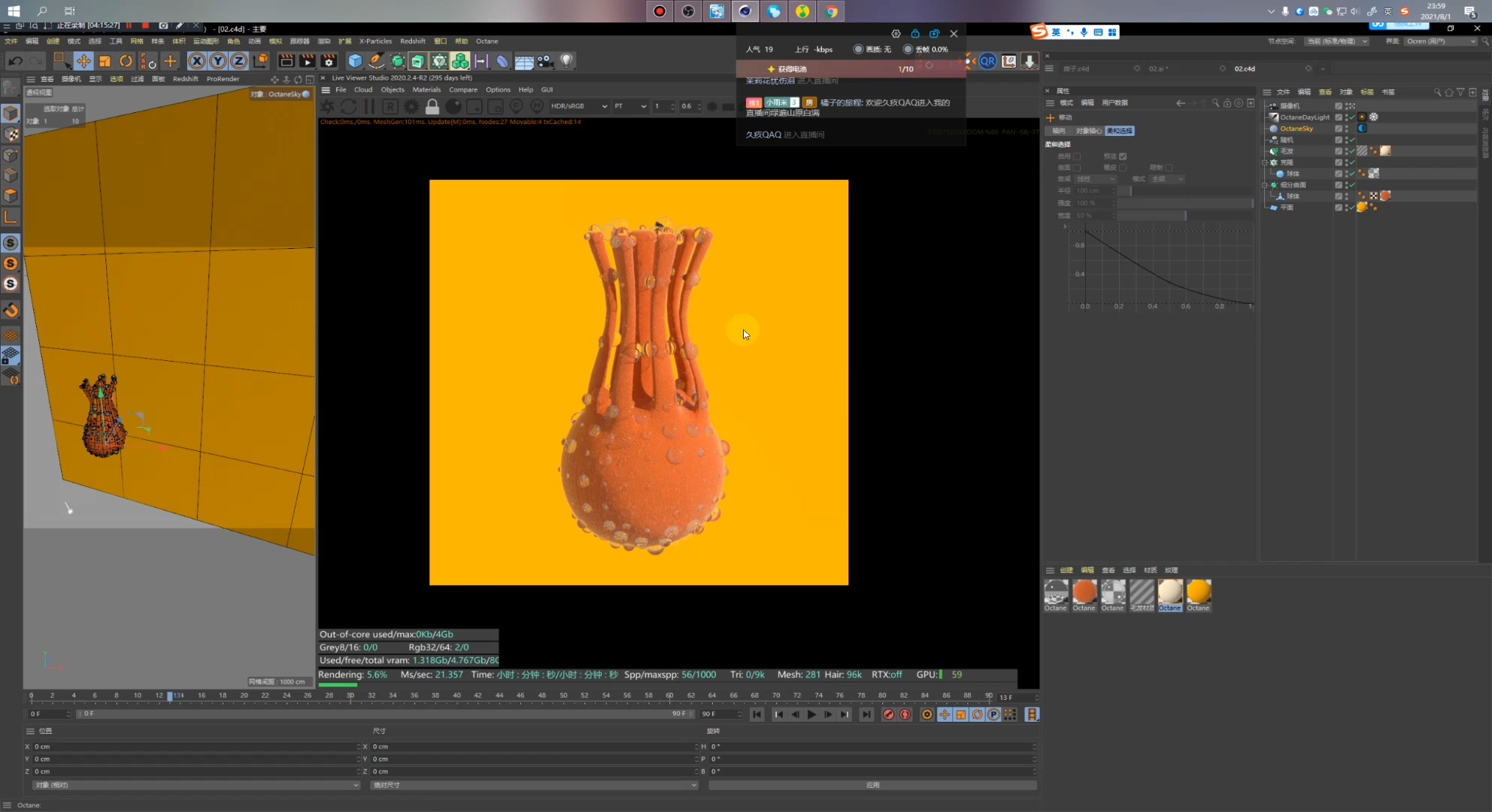1492x812 pixels.
Task: Open the HDR/sRGB color space dropdown
Action: click(x=578, y=106)
